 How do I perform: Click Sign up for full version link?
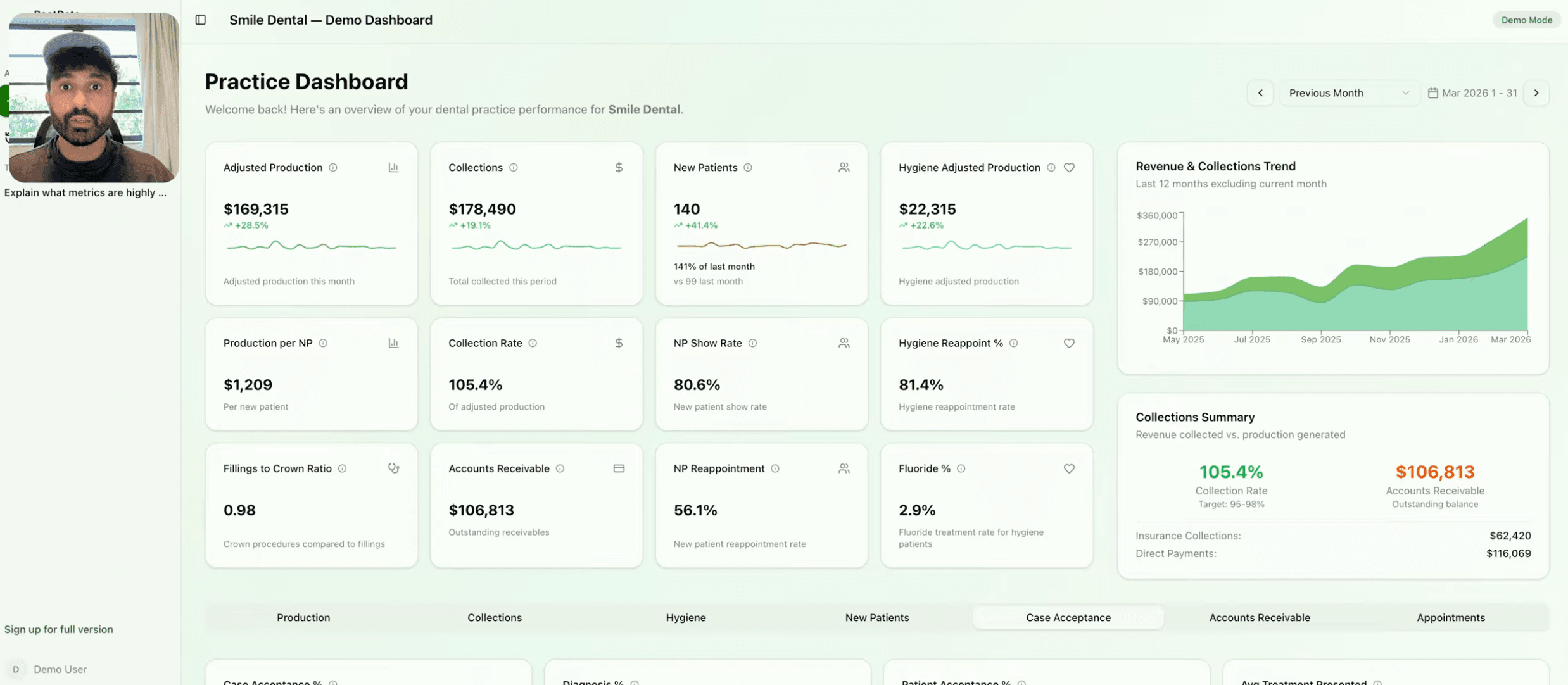(58, 629)
